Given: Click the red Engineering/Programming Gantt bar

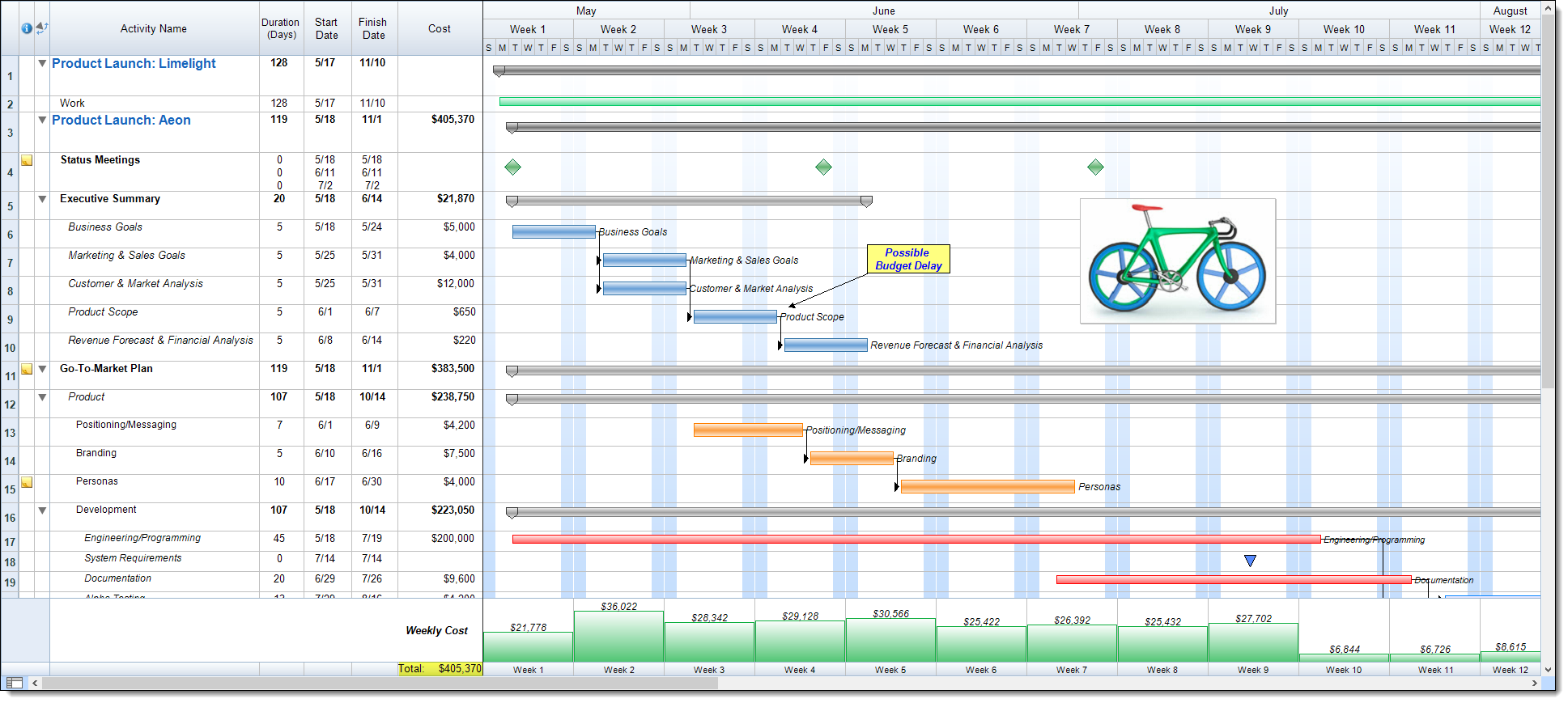Looking at the screenshot, I should pyautogui.click(x=915, y=539).
